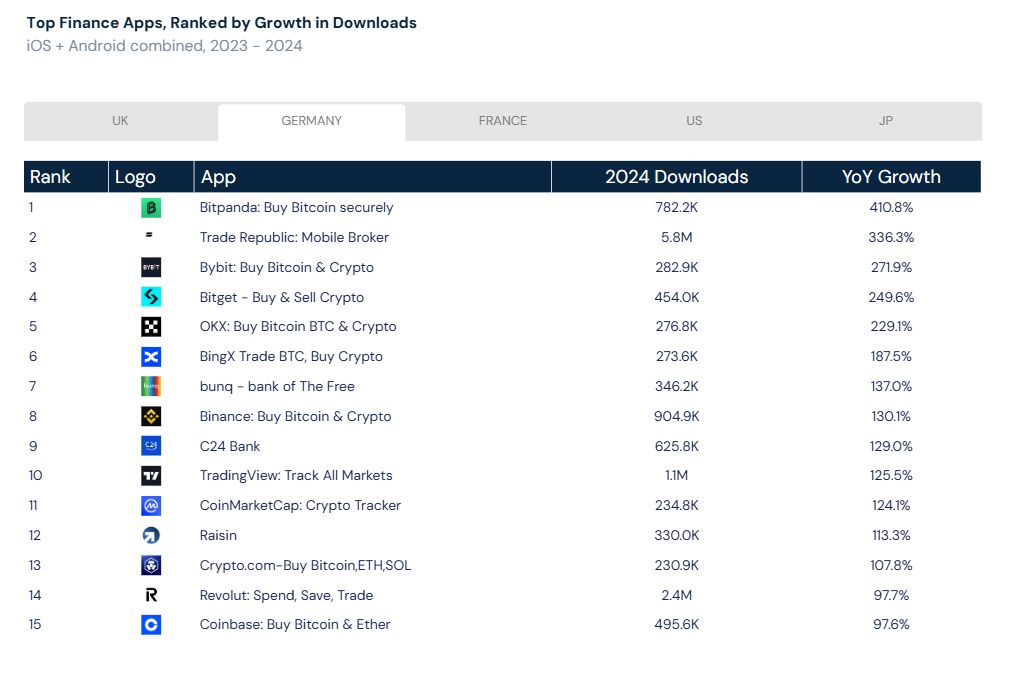This screenshot has width=1023, height=690.
Task: Click the Revolut R logo icon
Action: 151,595
